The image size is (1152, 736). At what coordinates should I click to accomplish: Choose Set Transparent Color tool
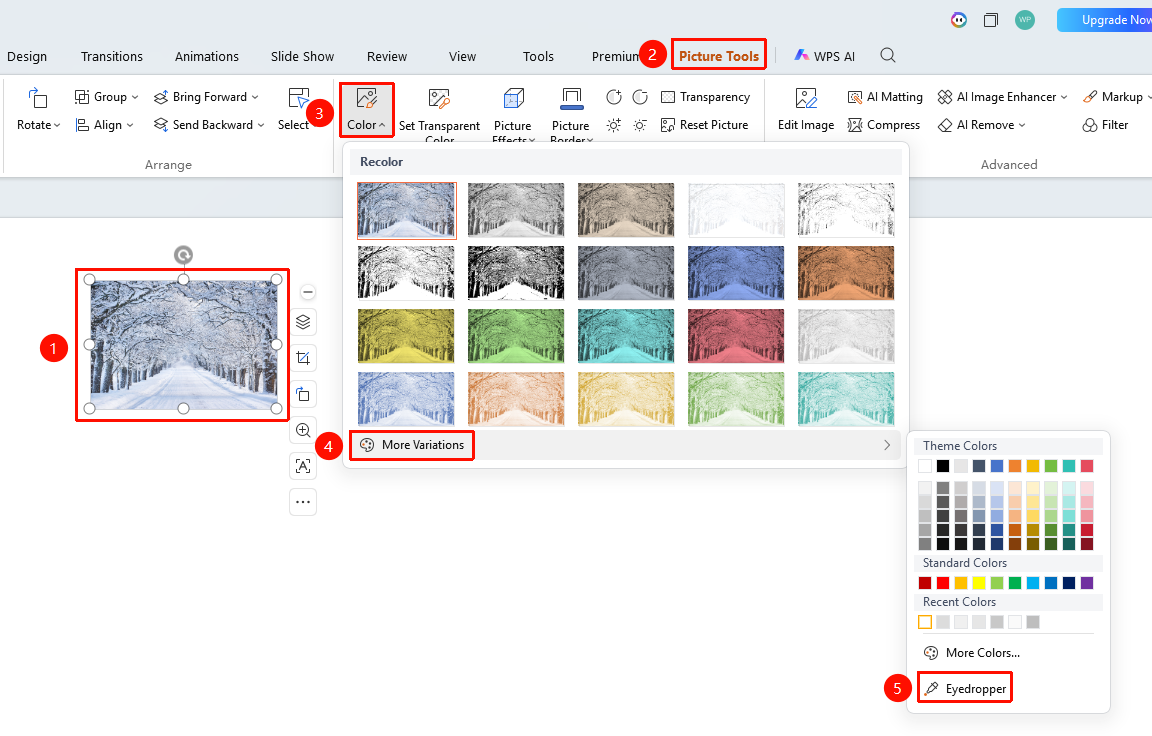click(439, 115)
